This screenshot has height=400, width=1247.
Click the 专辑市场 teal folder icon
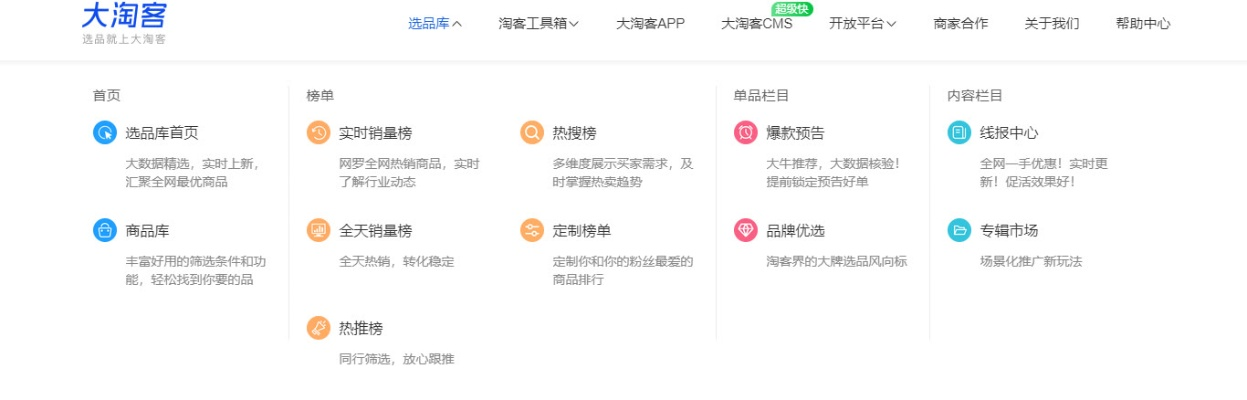point(959,230)
